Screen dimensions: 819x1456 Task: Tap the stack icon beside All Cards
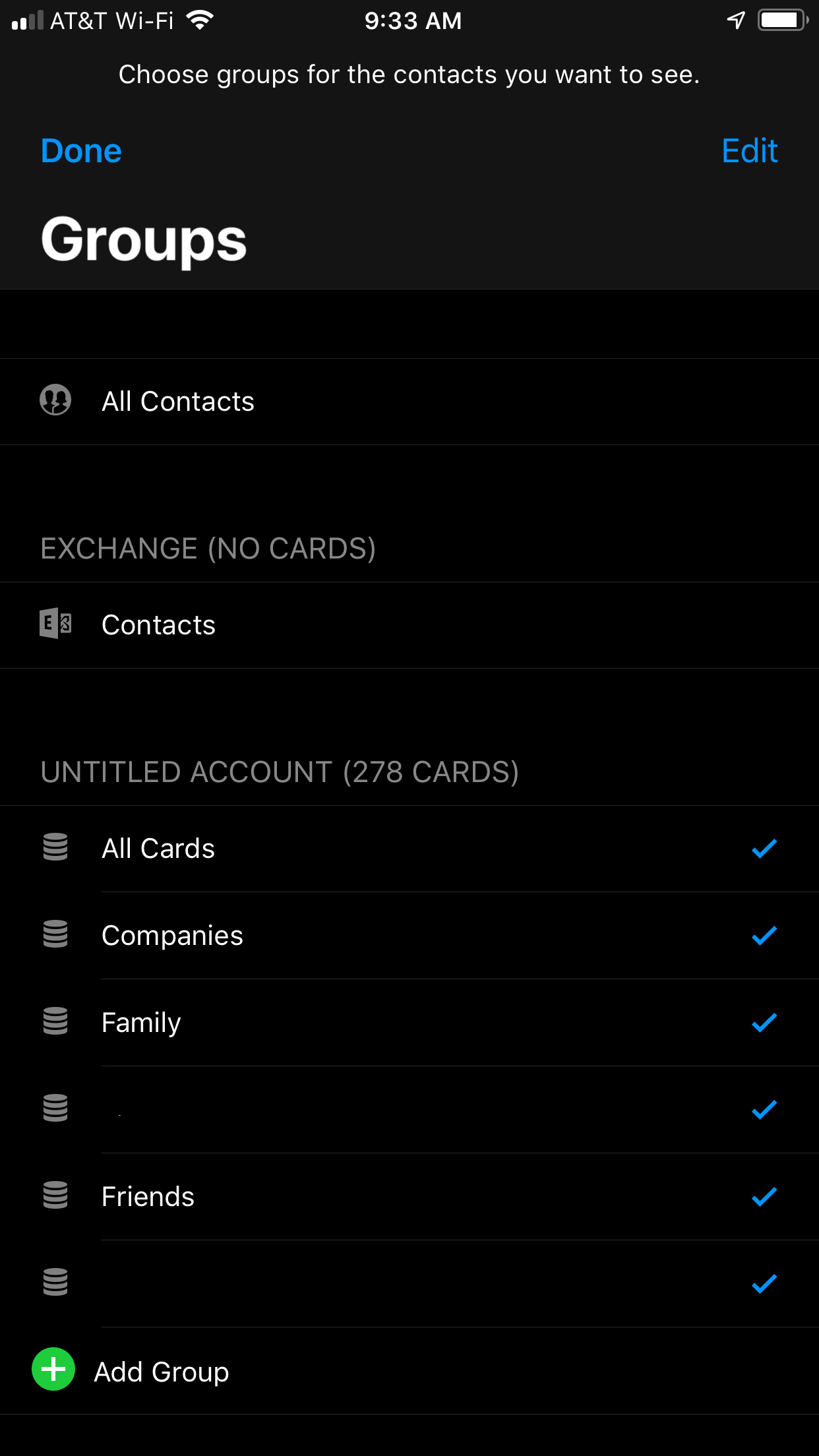click(55, 847)
